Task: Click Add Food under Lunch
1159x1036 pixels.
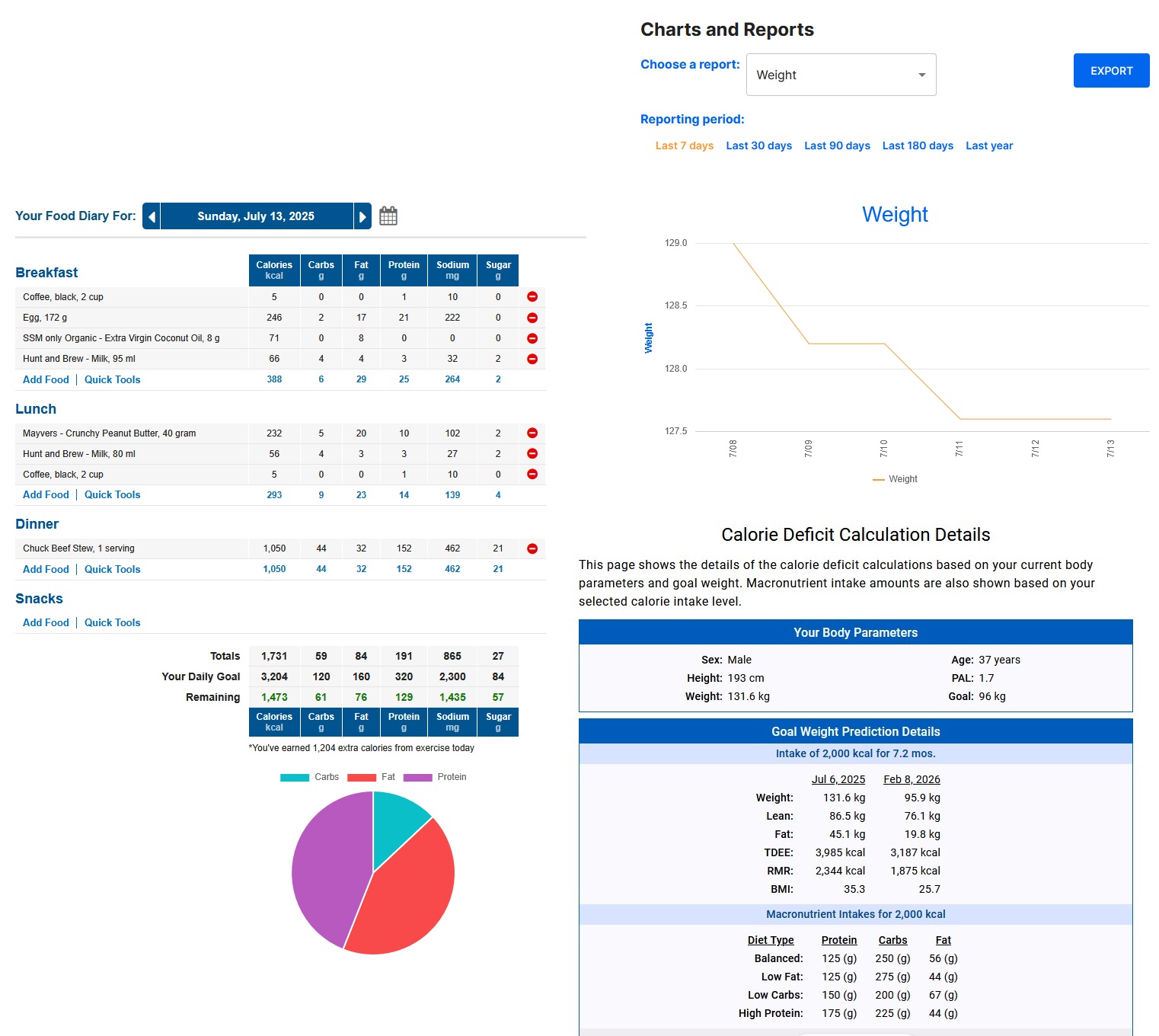Action: tap(46, 494)
